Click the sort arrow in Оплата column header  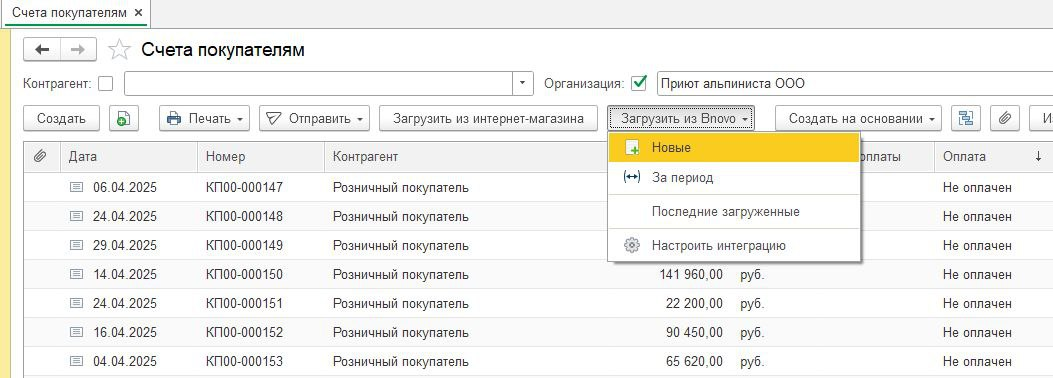point(1038,156)
